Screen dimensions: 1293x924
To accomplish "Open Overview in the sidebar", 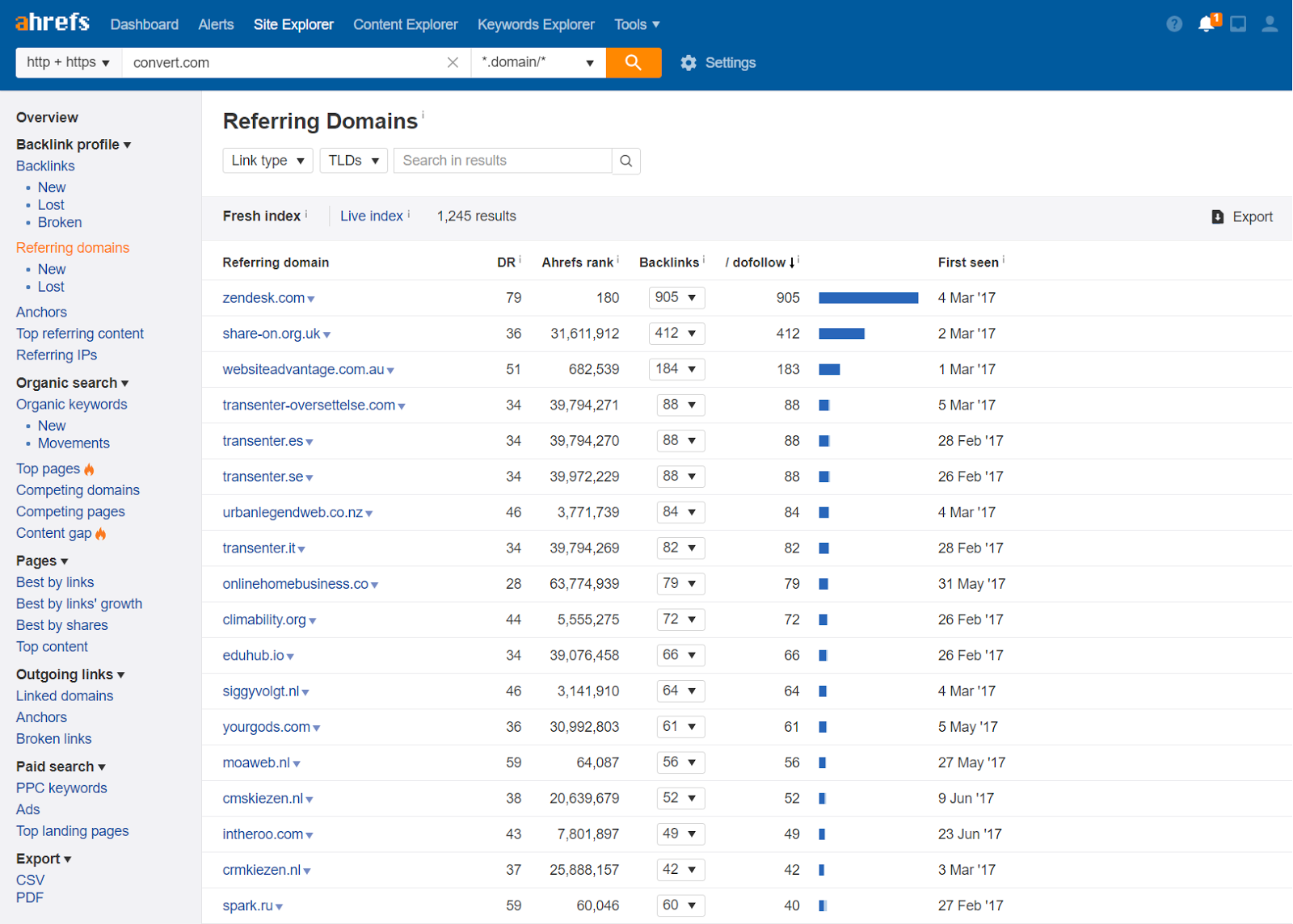I will pos(47,118).
